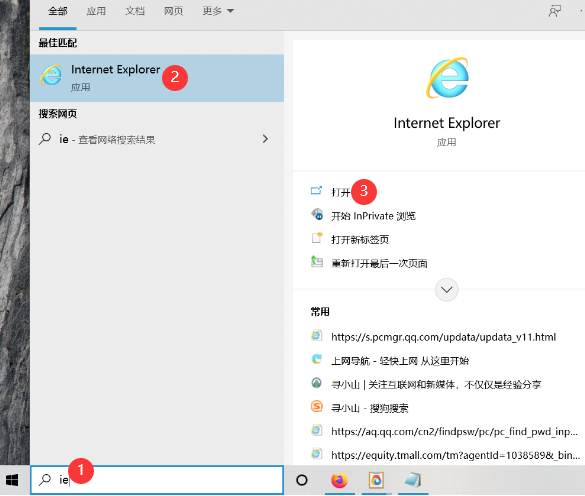
Task: Open Firefox from the taskbar
Action: pyautogui.click(x=339, y=480)
